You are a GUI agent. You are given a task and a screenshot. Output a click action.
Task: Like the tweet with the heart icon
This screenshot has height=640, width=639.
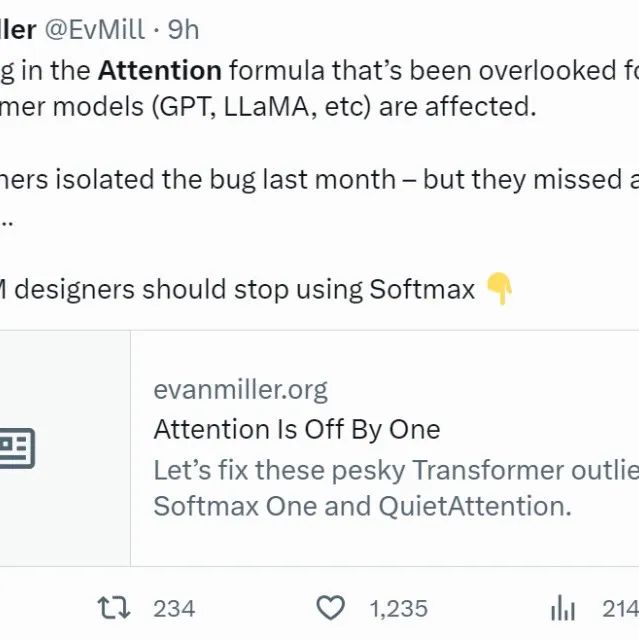click(x=330, y=608)
